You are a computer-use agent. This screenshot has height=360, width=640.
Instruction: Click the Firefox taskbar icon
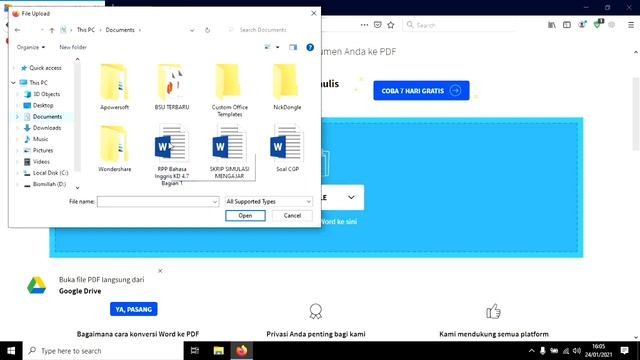[x=242, y=351]
